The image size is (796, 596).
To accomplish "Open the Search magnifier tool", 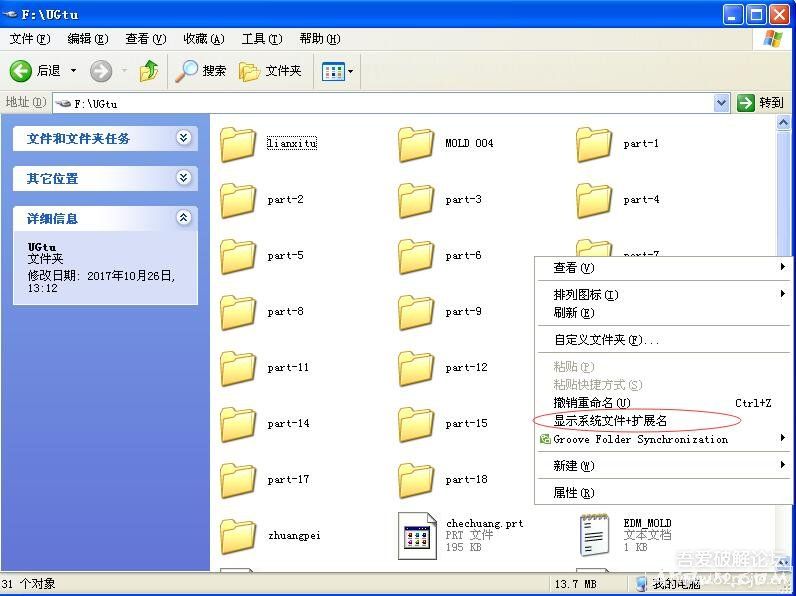I will (187, 71).
